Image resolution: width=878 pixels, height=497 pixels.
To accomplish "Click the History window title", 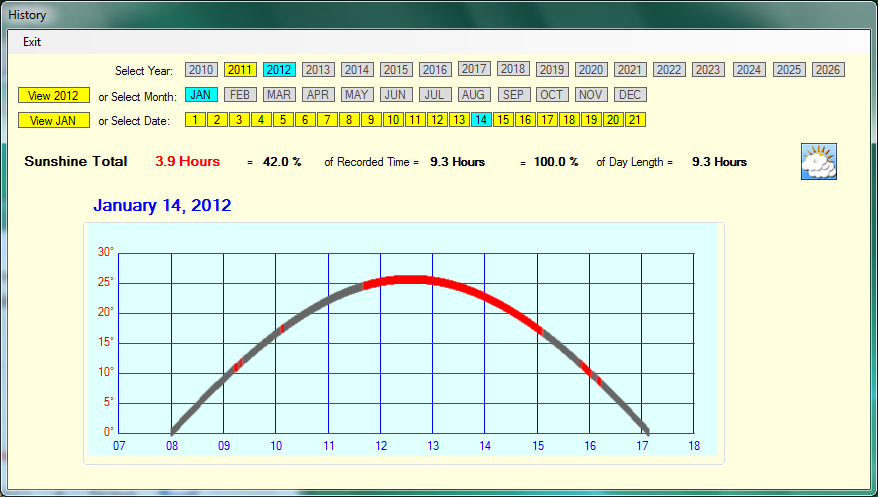I will point(27,15).
